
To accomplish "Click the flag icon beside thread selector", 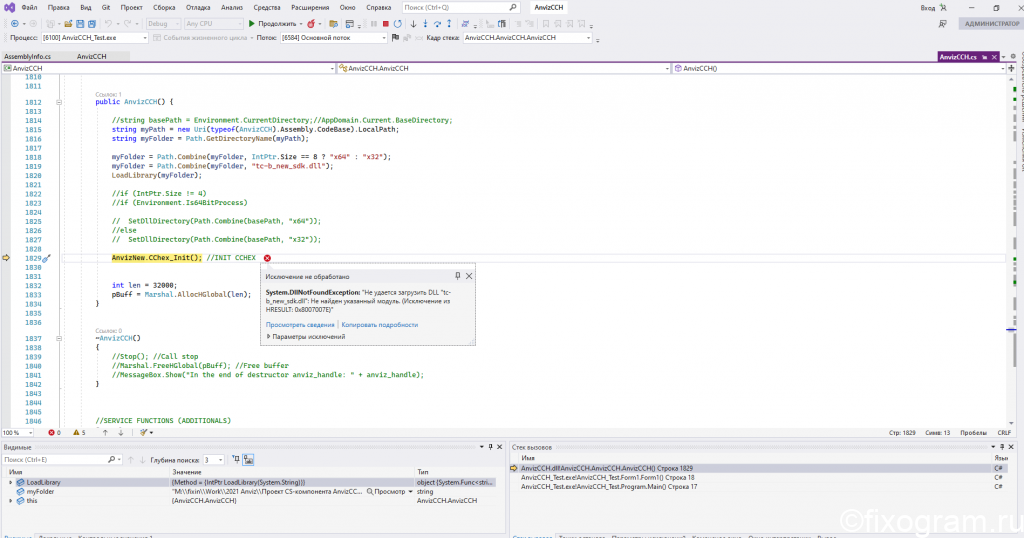I will 395,38.
